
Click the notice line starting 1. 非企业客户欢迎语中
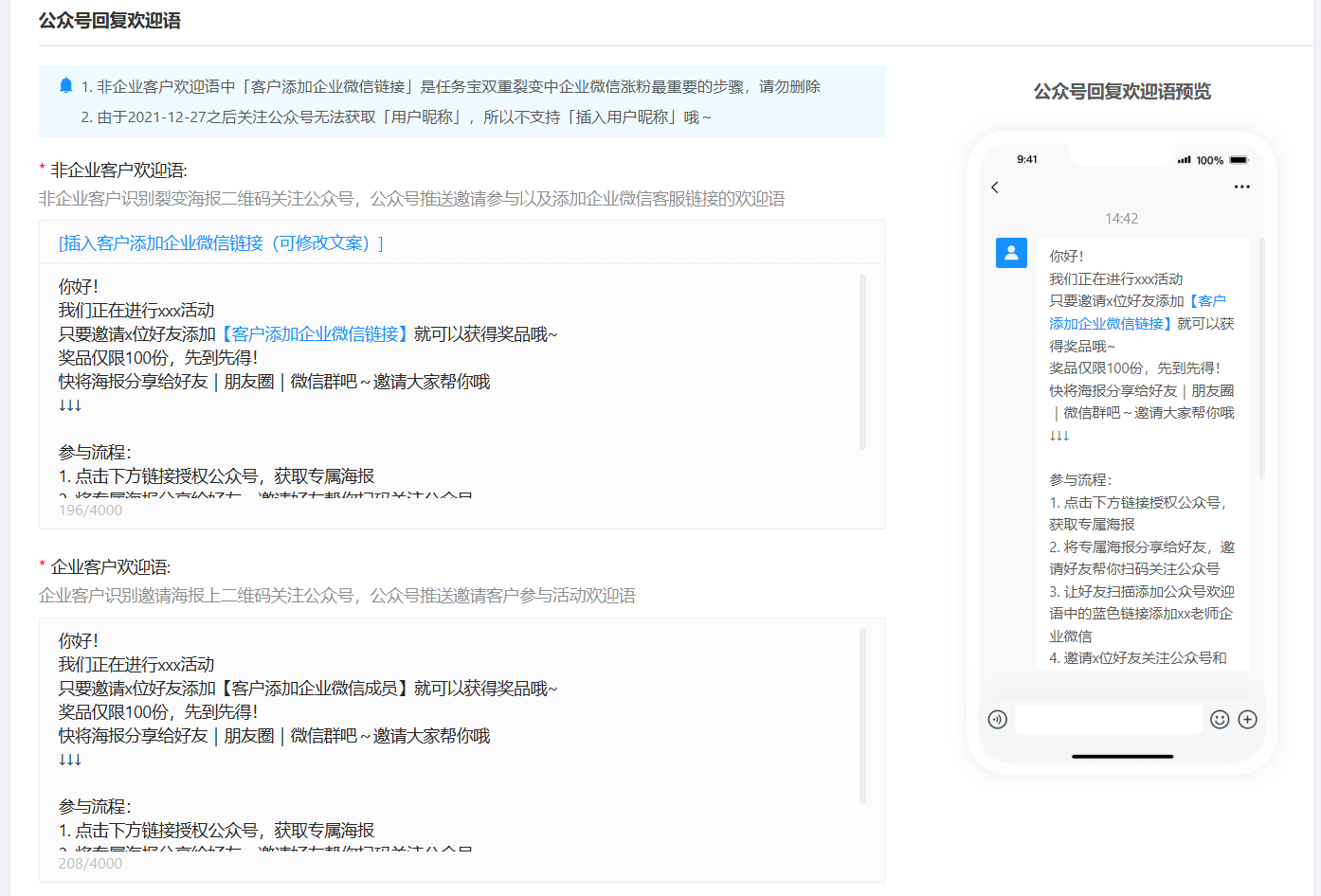450,87
